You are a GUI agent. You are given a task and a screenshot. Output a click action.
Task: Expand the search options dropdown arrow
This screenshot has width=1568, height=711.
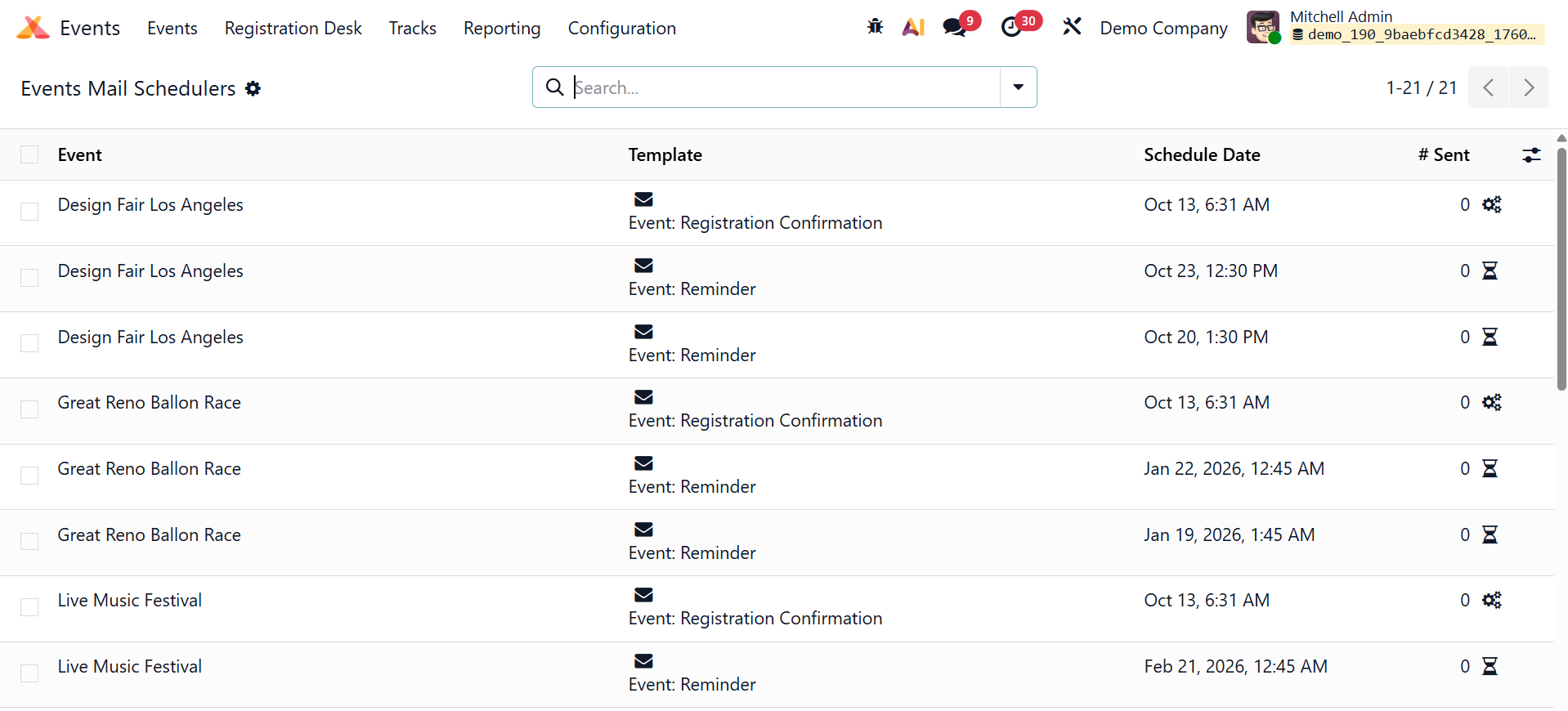(1018, 87)
